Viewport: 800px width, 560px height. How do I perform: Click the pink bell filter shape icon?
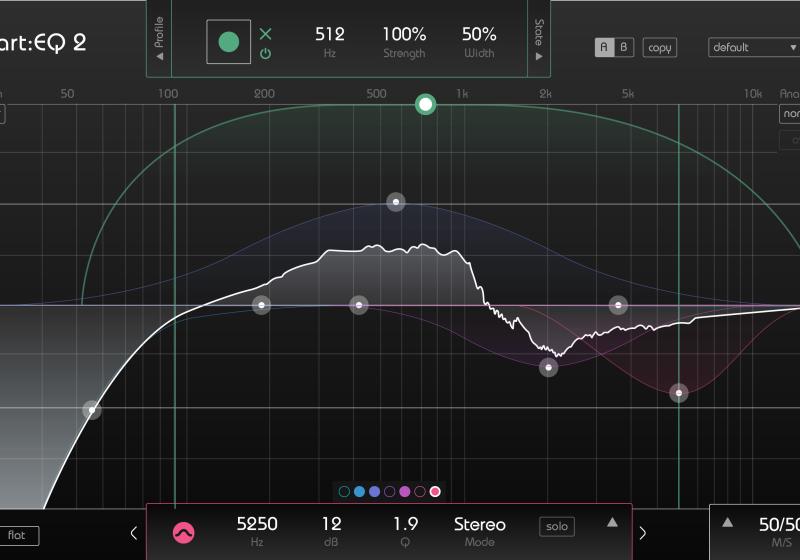(x=184, y=533)
